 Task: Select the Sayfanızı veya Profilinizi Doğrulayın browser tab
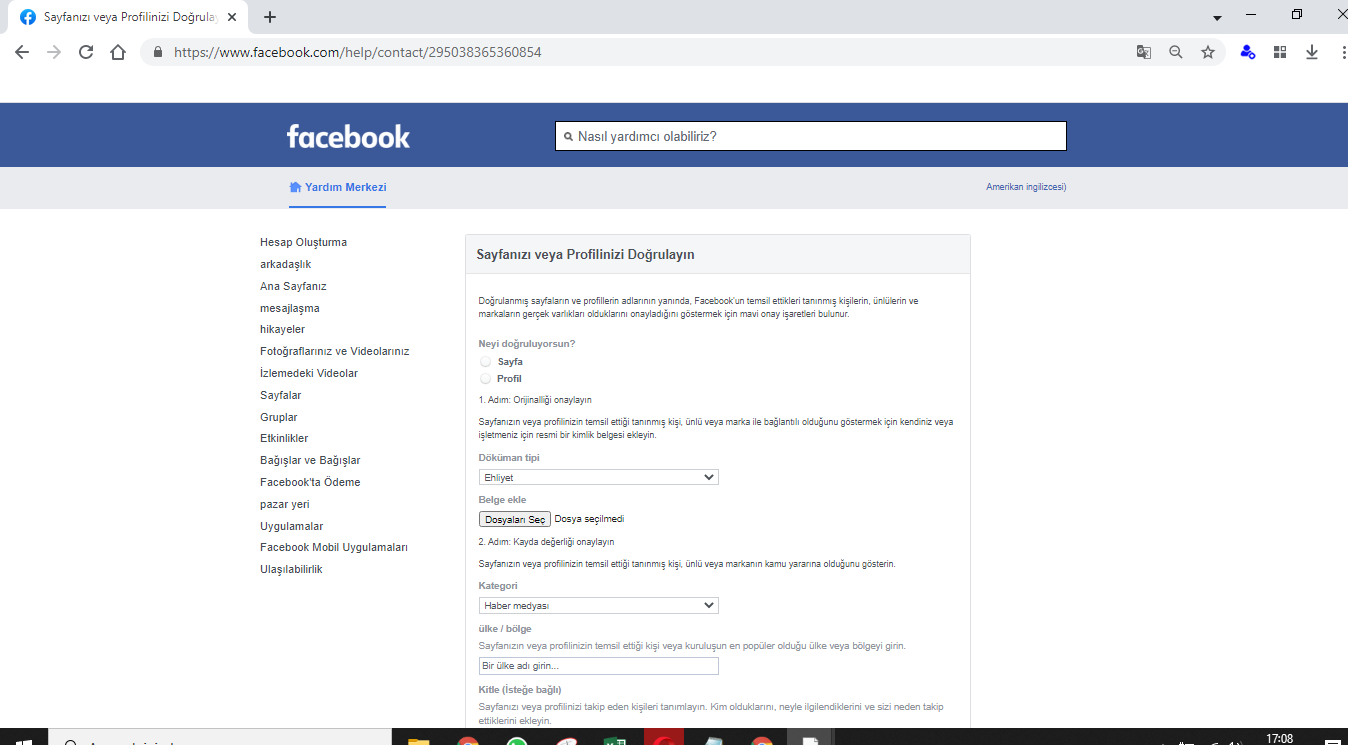(130, 17)
